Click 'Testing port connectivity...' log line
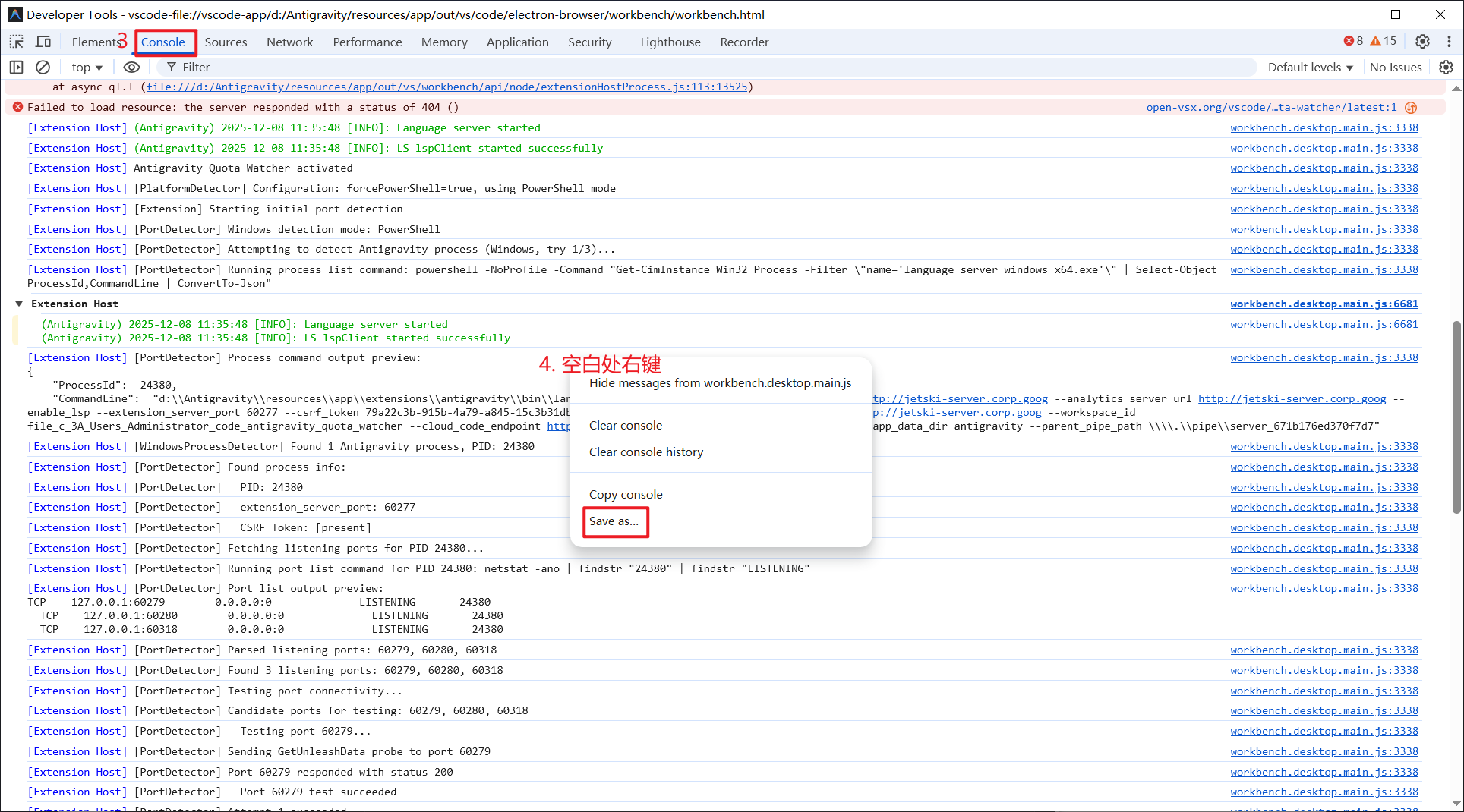 pyautogui.click(x=314, y=691)
